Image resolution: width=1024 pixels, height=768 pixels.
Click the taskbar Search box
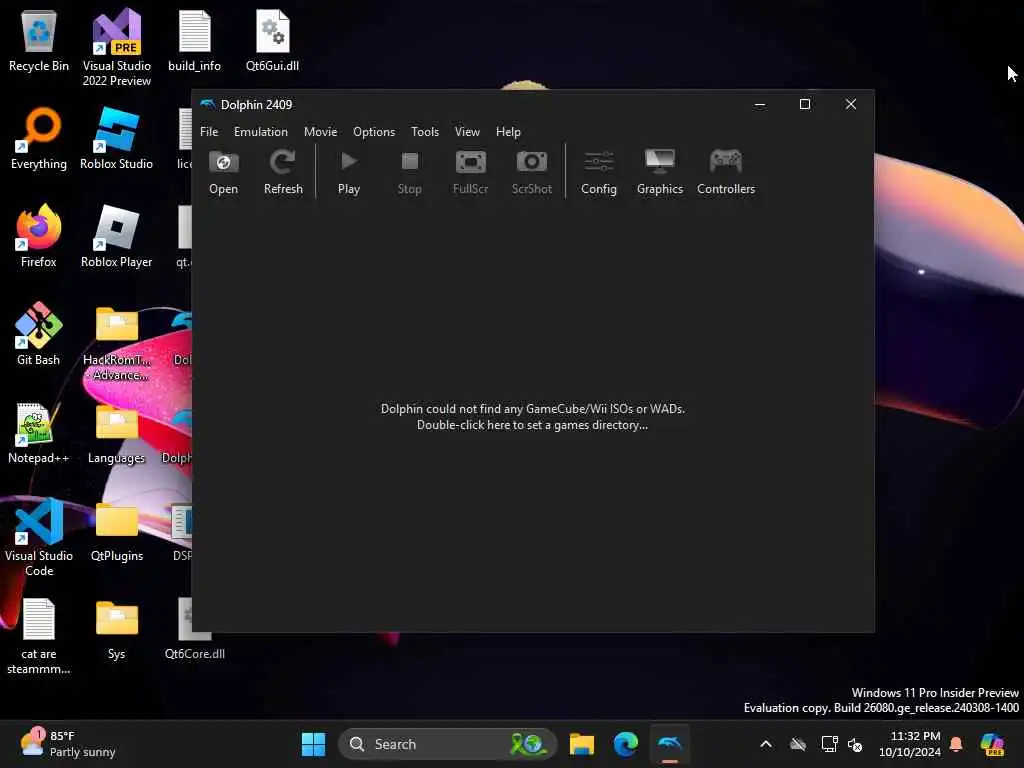447,744
